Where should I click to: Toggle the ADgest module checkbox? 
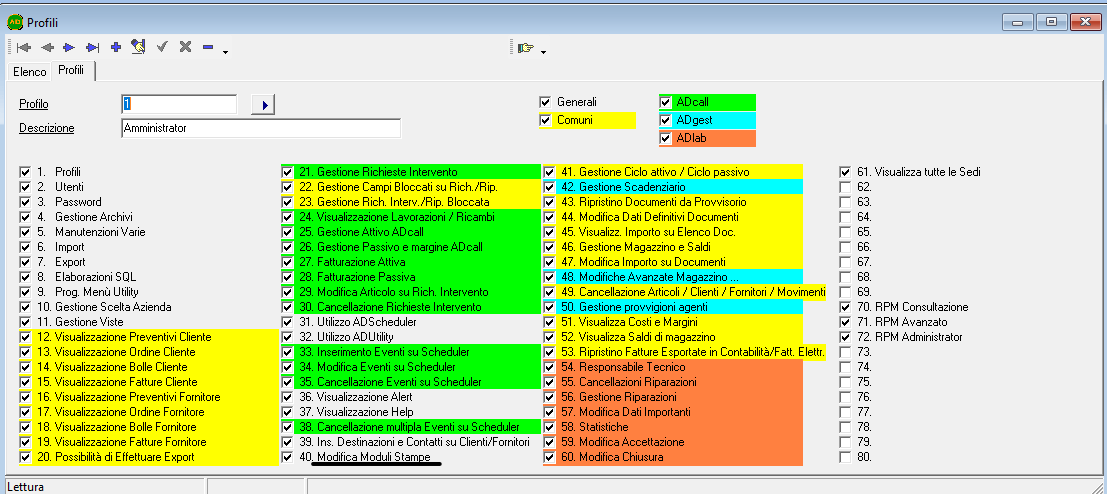point(666,120)
